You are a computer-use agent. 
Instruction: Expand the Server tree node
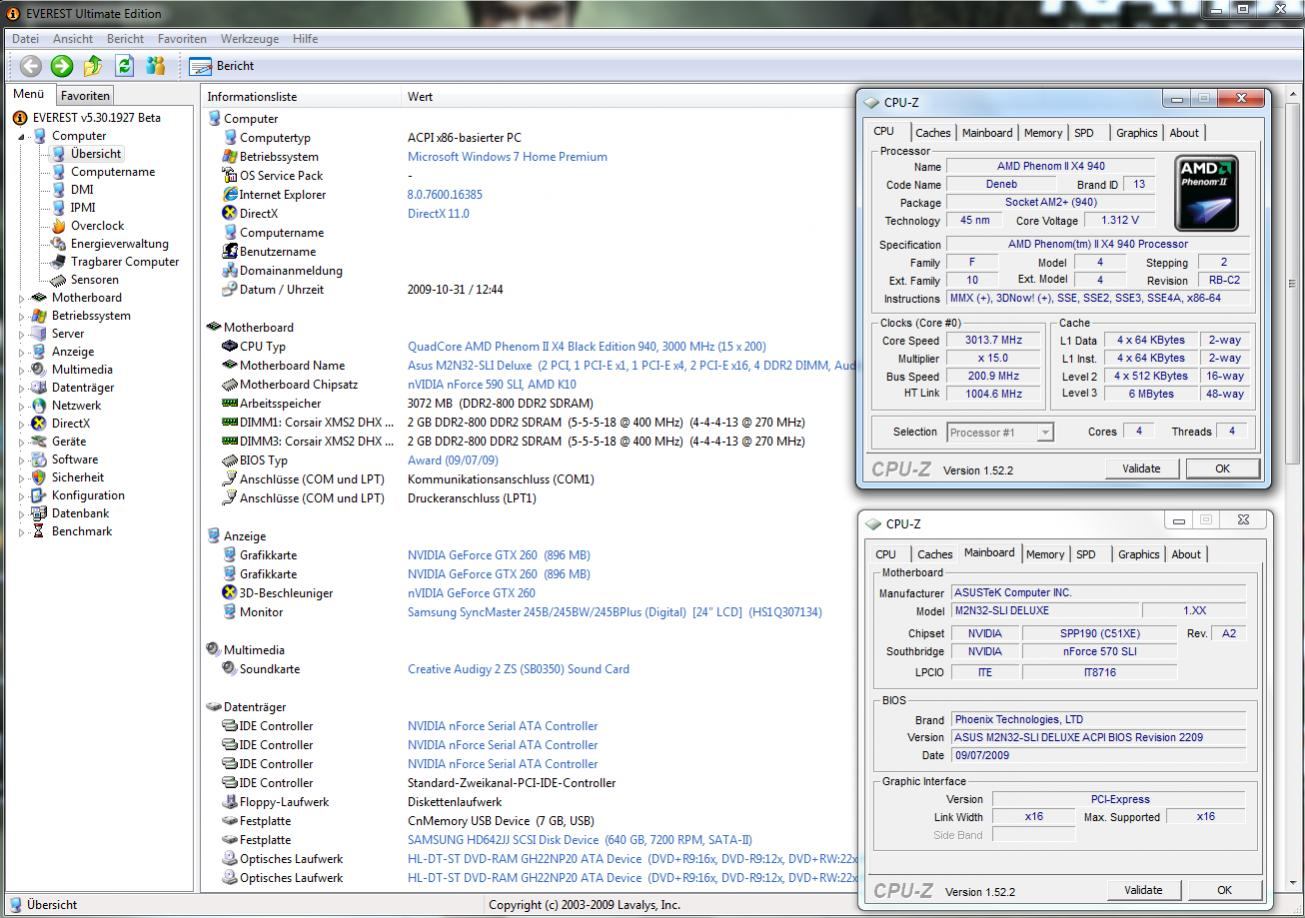click(x=23, y=334)
